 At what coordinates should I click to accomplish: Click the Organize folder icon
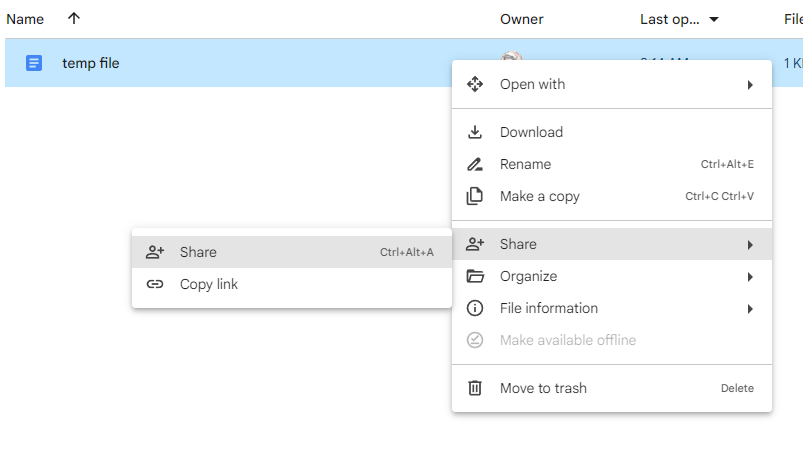[476, 277]
